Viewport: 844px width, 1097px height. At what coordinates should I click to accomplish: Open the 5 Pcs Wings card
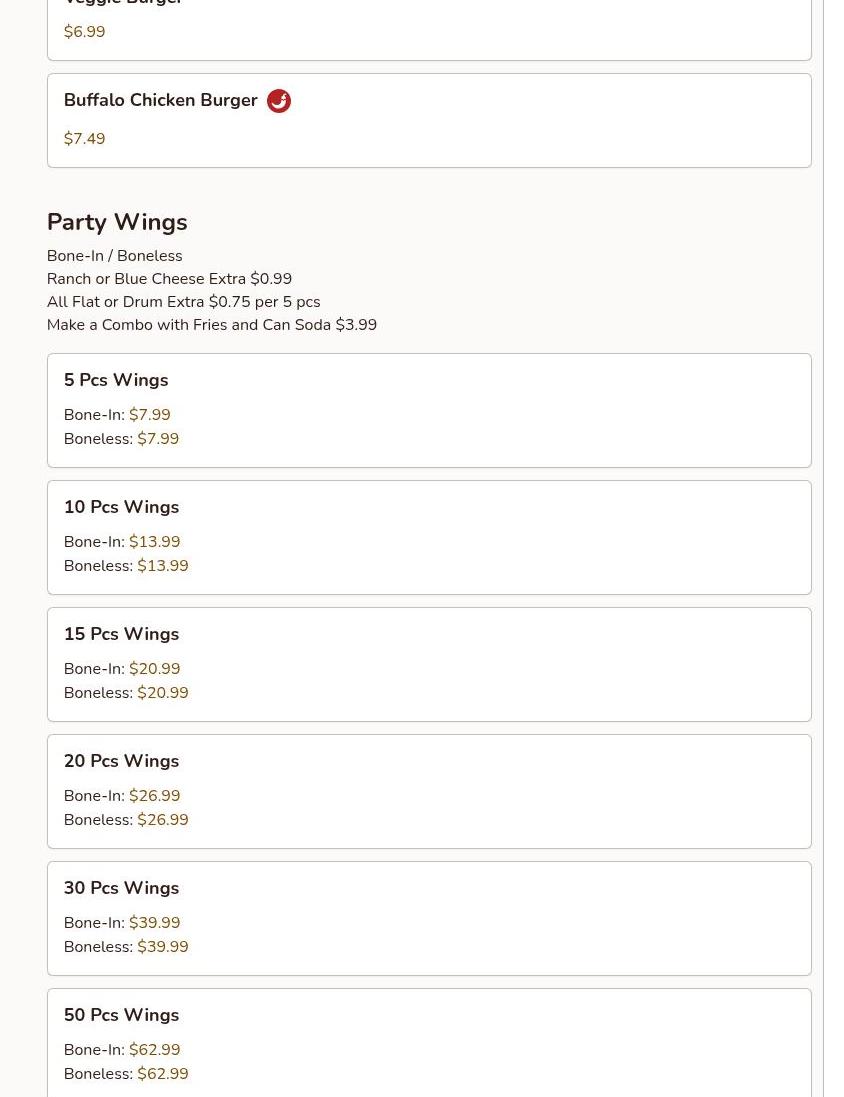(x=429, y=411)
